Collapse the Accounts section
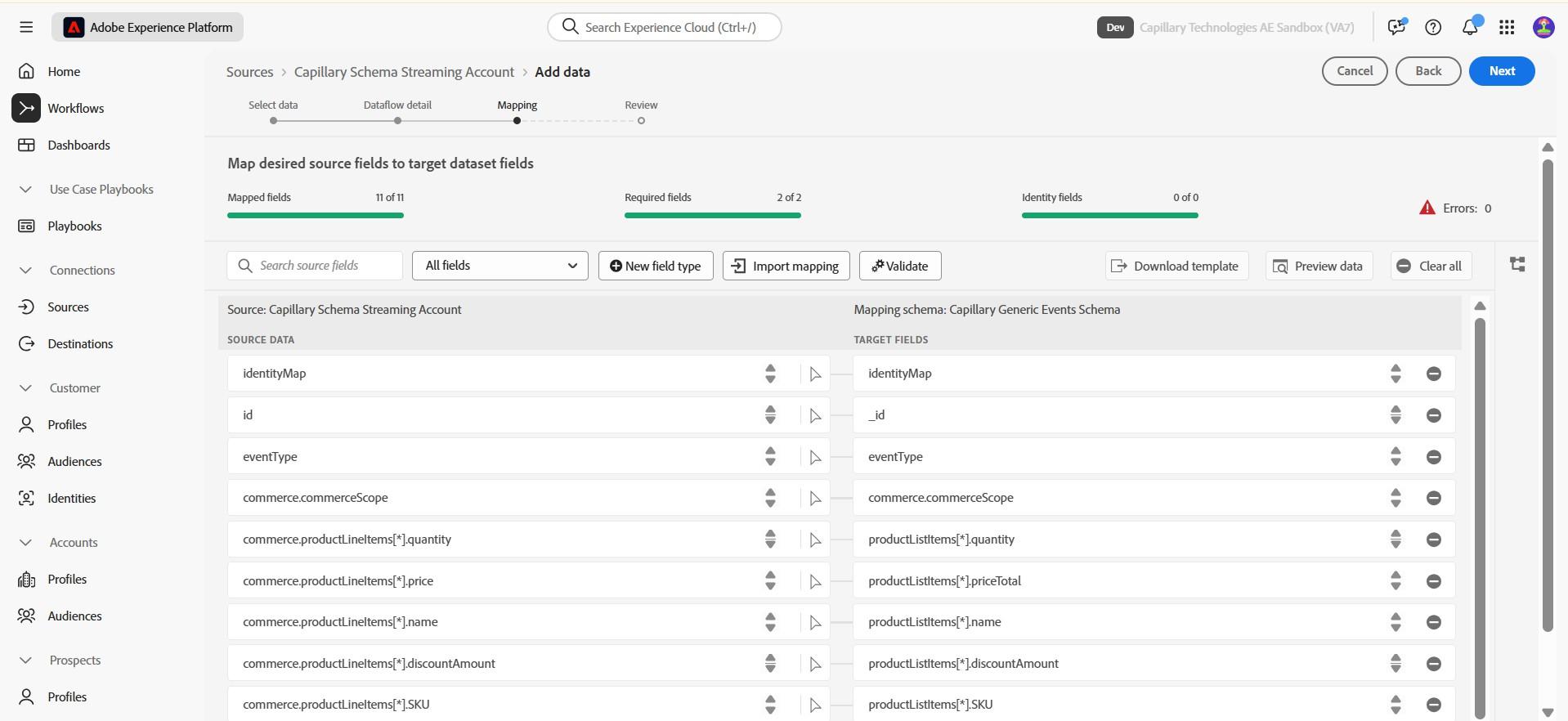This screenshot has height=721, width=1568. point(25,542)
